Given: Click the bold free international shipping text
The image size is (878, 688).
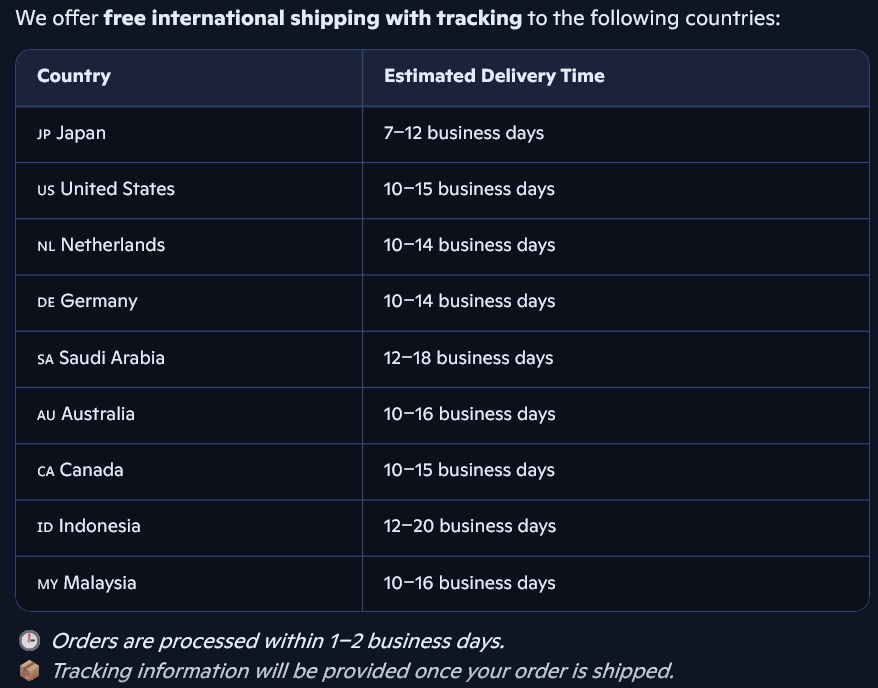Looking at the screenshot, I should point(312,18).
